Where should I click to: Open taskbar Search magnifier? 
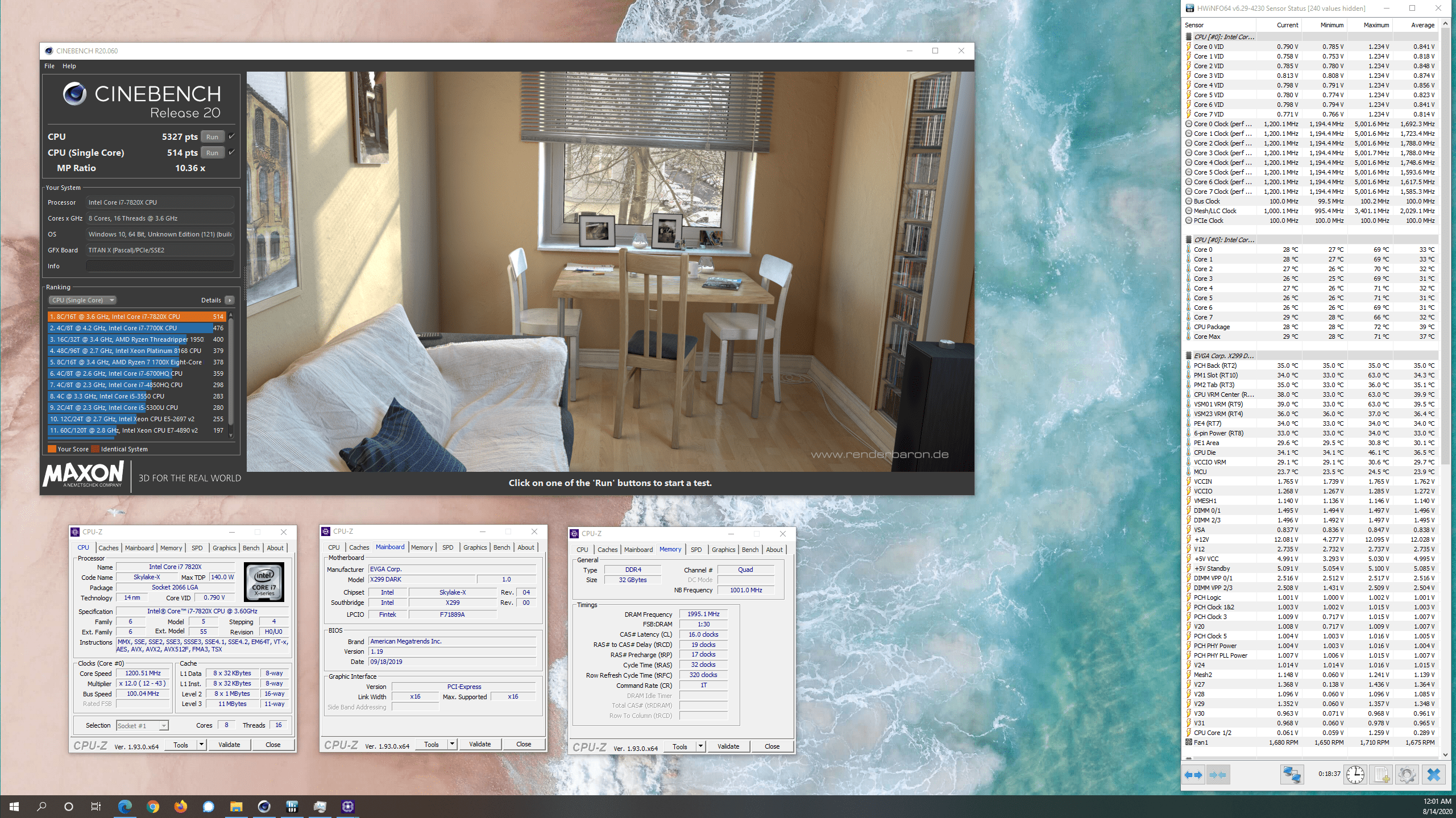42,806
